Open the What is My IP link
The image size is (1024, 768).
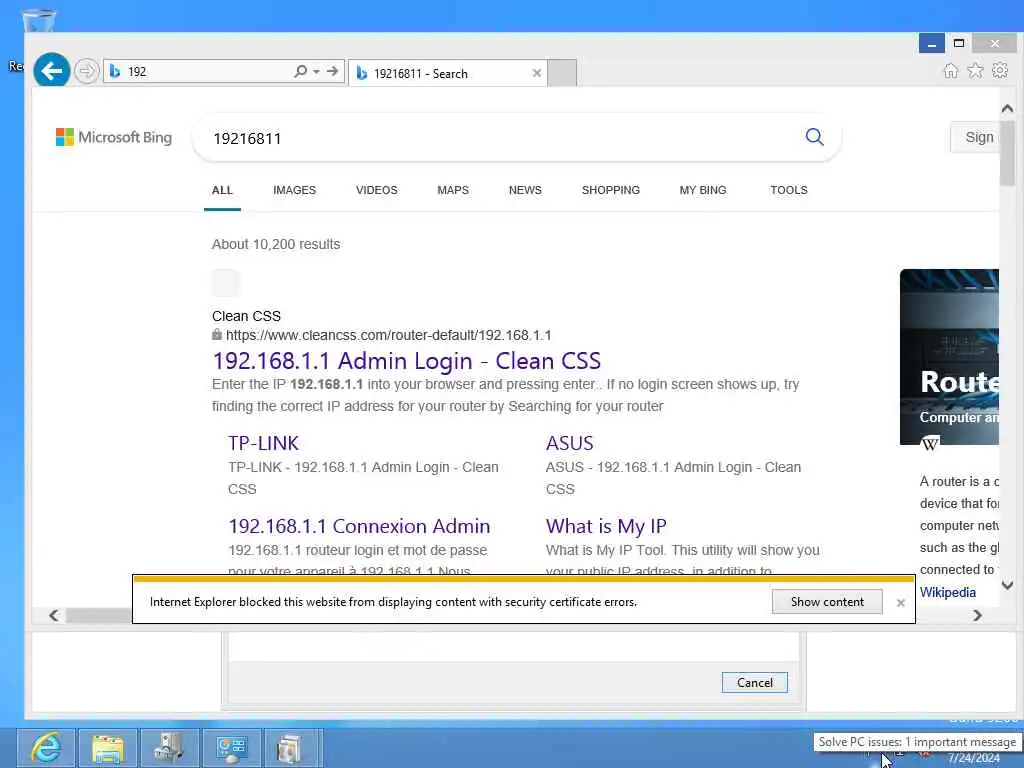tap(606, 526)
